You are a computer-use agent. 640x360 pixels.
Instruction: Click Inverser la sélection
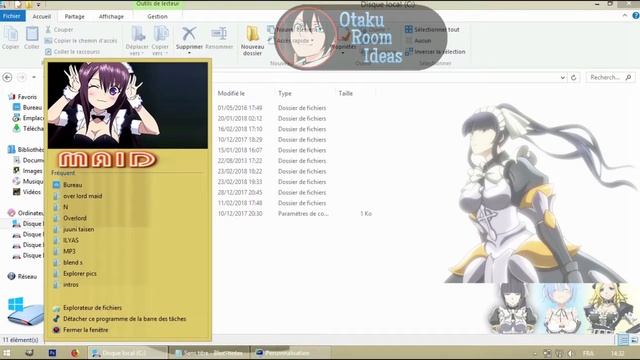[x=435, y=51]
